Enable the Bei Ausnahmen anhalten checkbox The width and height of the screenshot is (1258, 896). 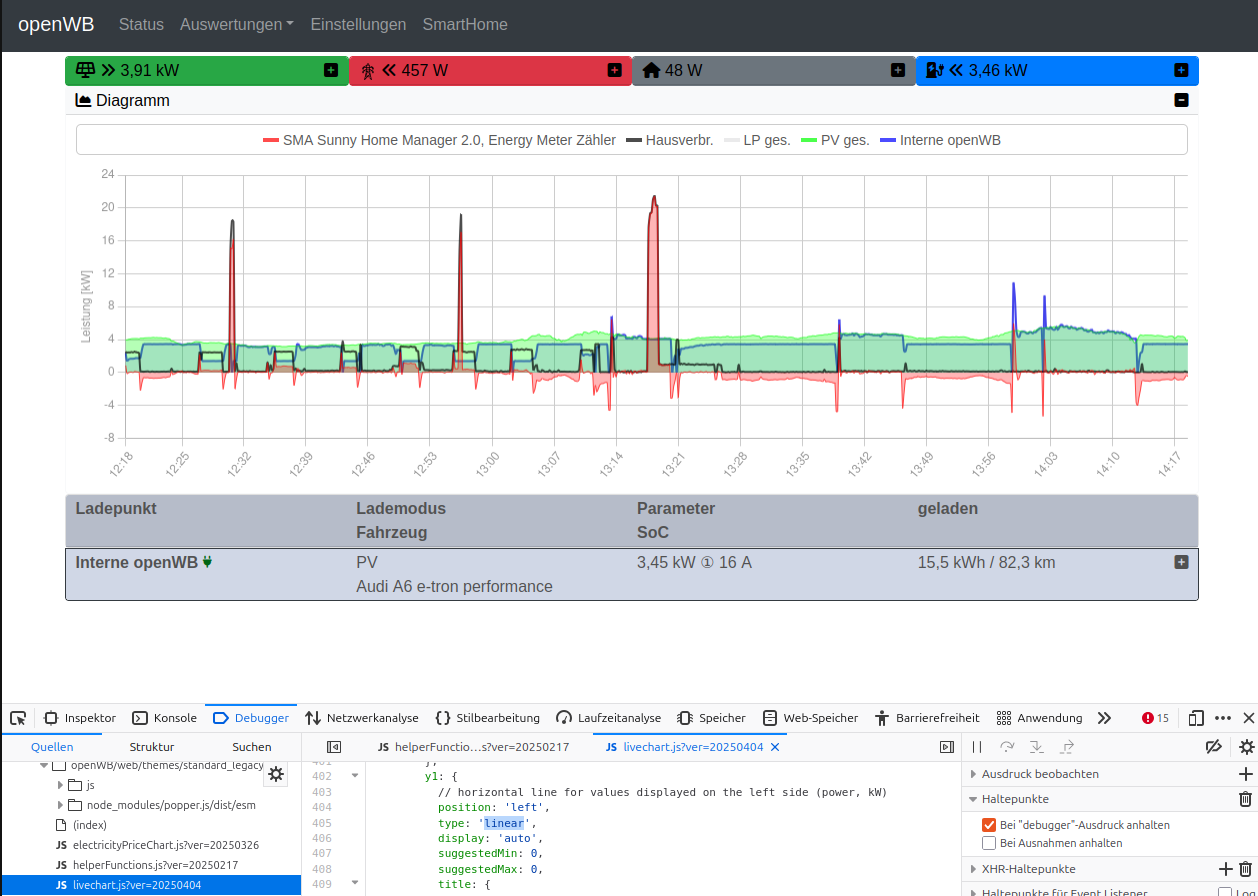[x=987, y=842]
